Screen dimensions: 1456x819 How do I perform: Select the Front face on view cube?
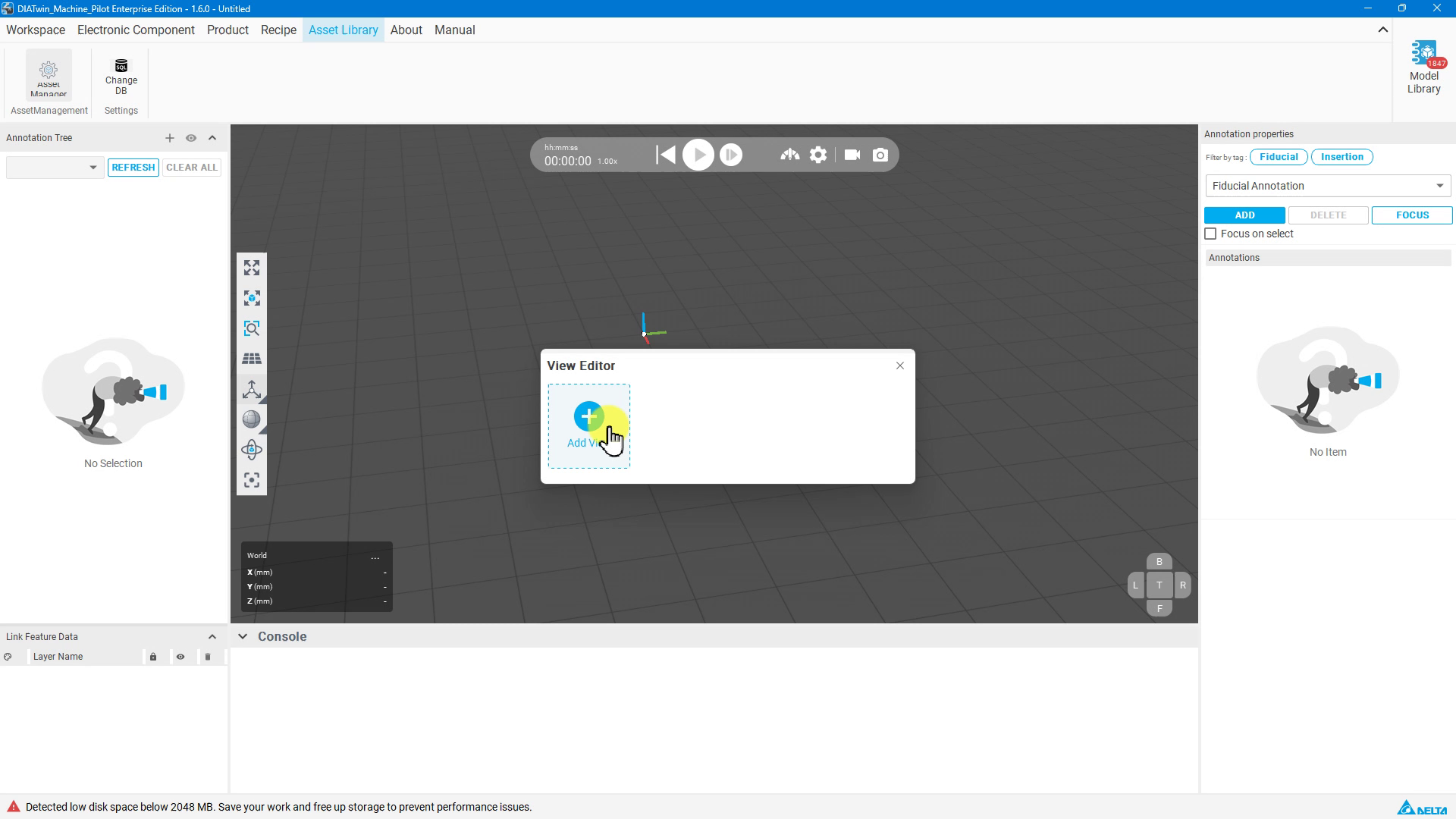1159,608
